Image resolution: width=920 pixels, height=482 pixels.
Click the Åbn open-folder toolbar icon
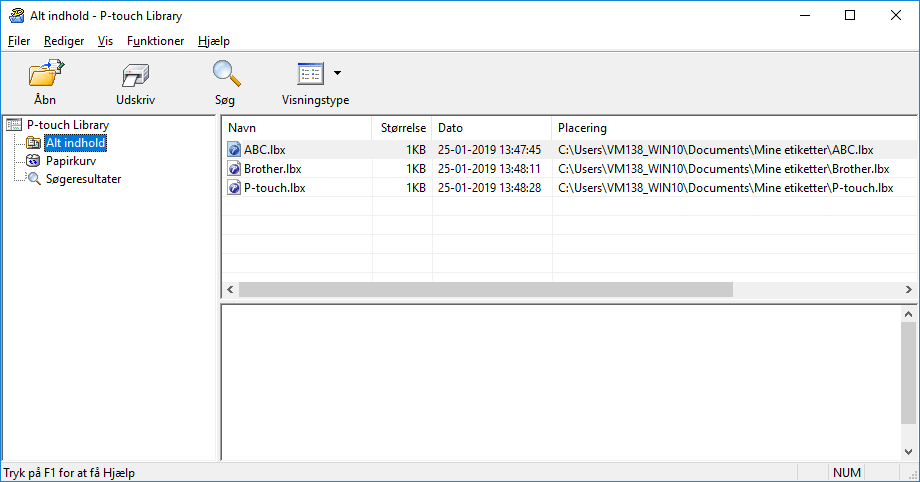click(46, 73)
